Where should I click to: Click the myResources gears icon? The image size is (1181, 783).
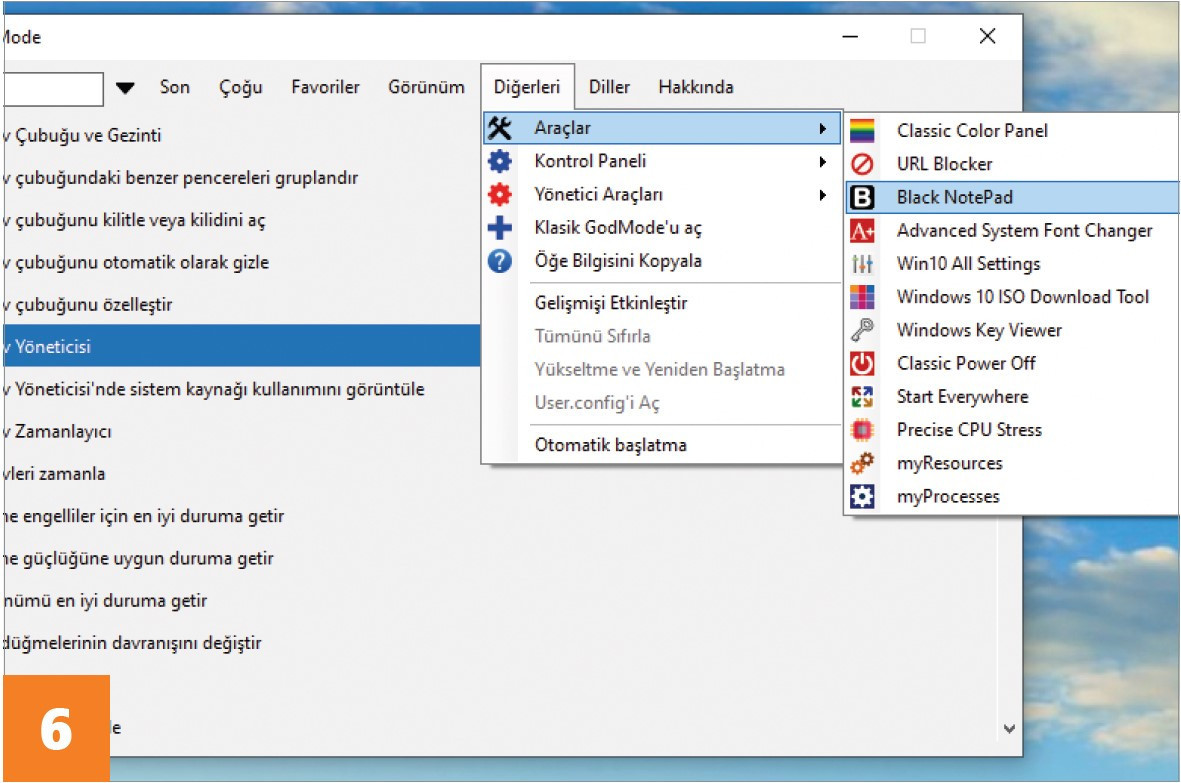862,463
